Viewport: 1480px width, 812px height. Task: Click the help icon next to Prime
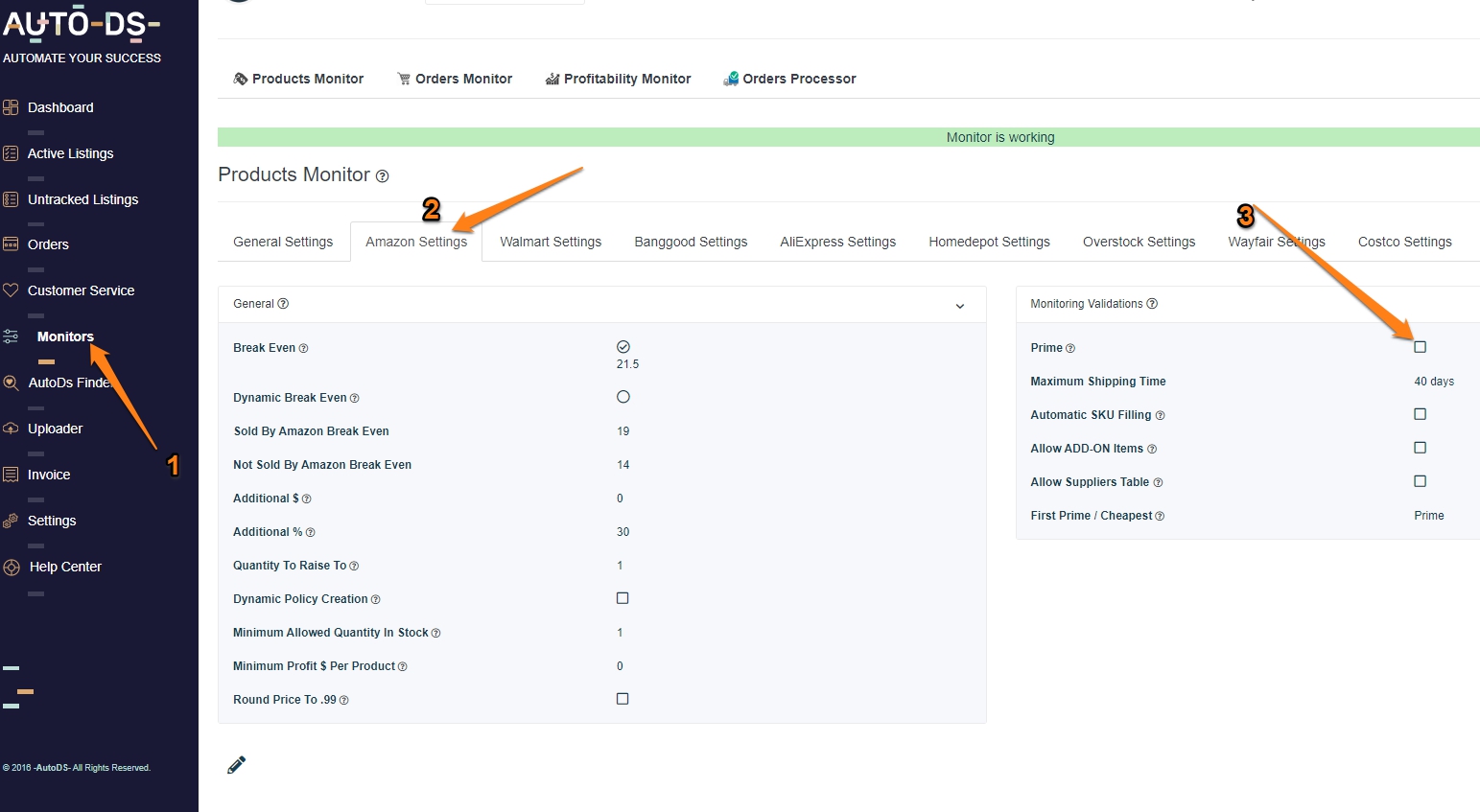pyautogui.click(x=1070, y=349)
